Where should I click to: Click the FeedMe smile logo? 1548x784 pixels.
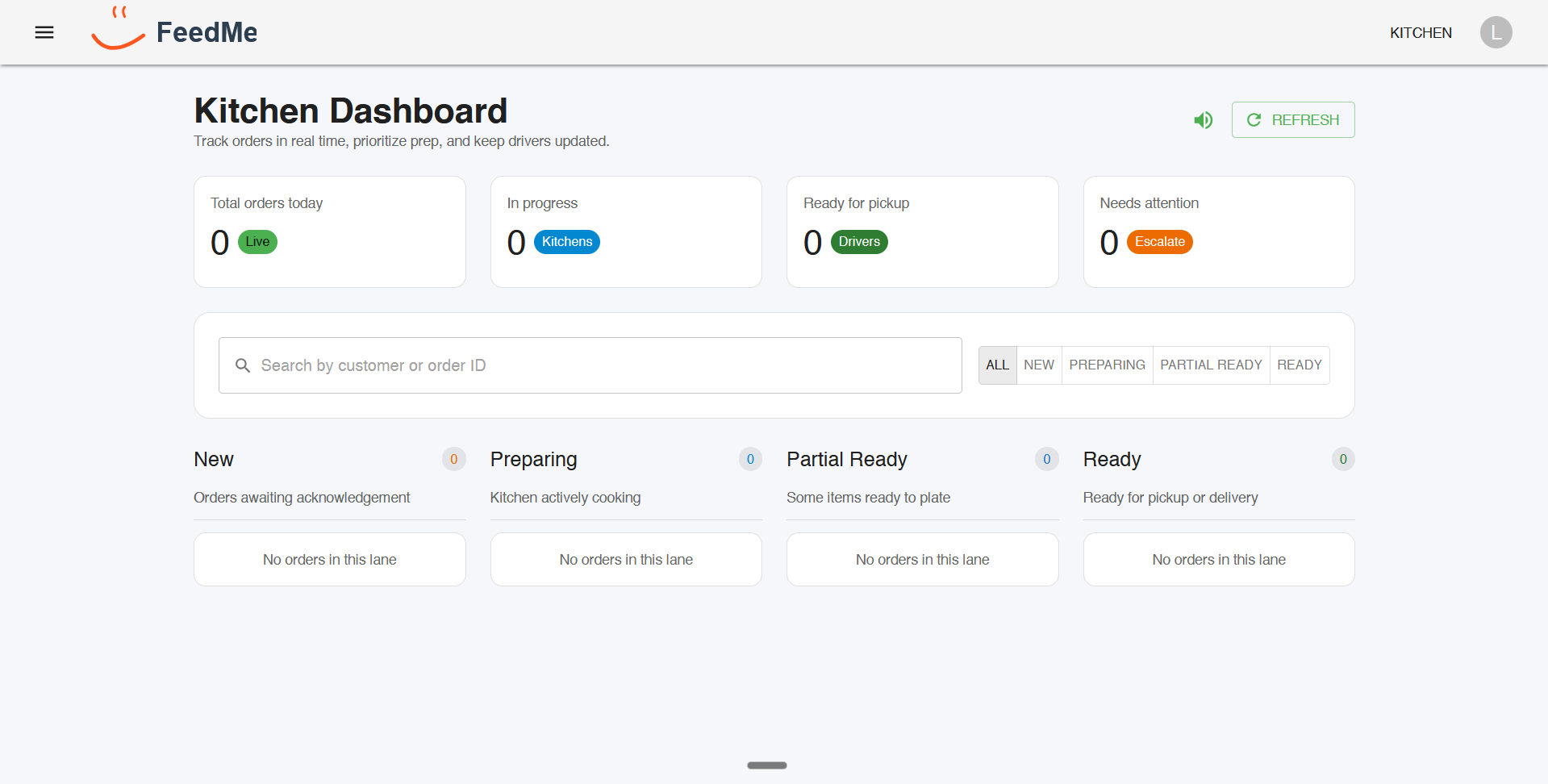(x=118, y=30)
